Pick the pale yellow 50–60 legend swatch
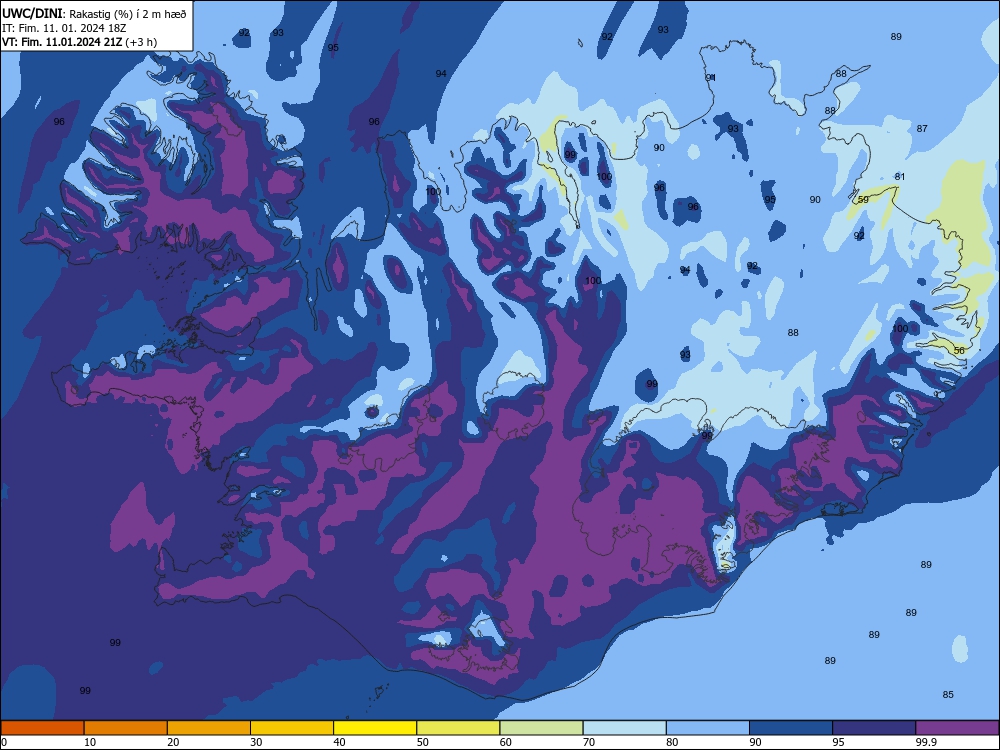This screenshot has width=1000, height=750. [x=459, y=728]
